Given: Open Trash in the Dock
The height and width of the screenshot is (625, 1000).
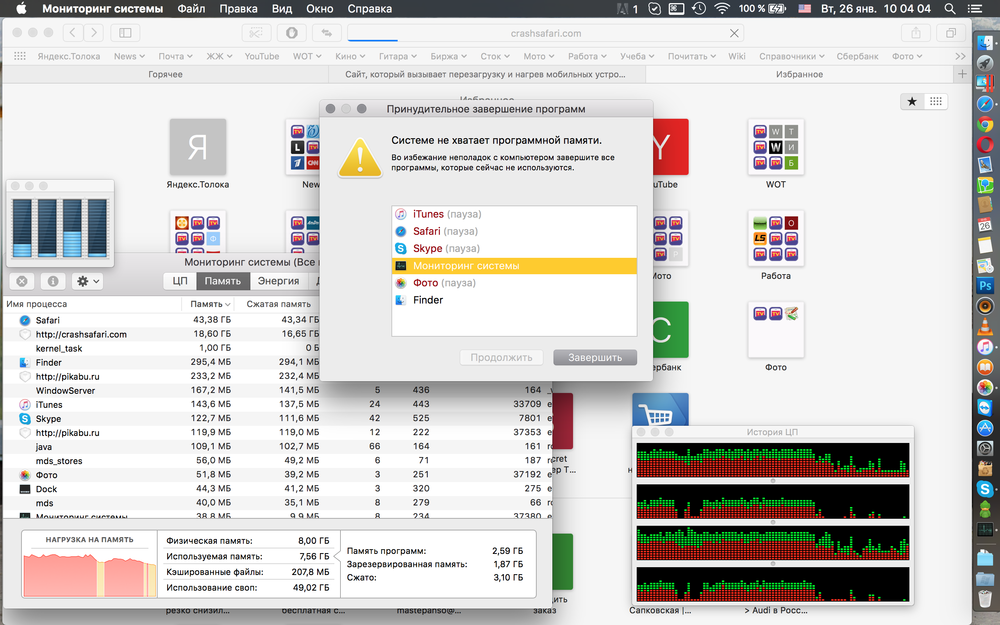Looking at the screenshot, I should (x=985, y=599).
